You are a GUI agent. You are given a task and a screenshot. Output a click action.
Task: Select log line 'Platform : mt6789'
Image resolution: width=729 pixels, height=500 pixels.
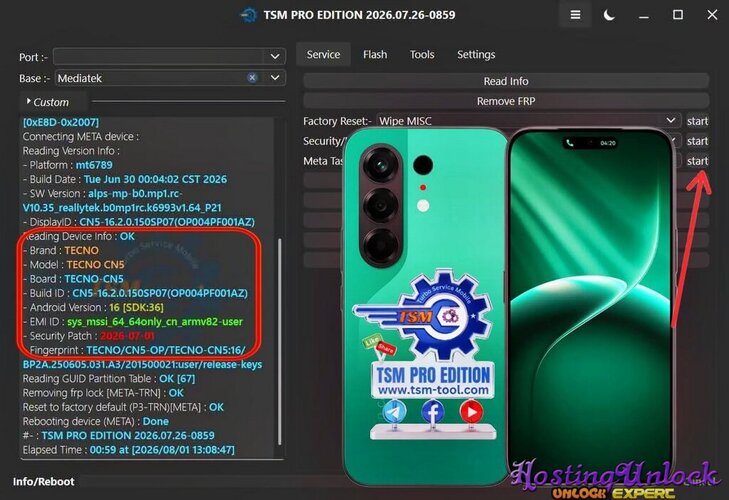(x=68, y=165)
